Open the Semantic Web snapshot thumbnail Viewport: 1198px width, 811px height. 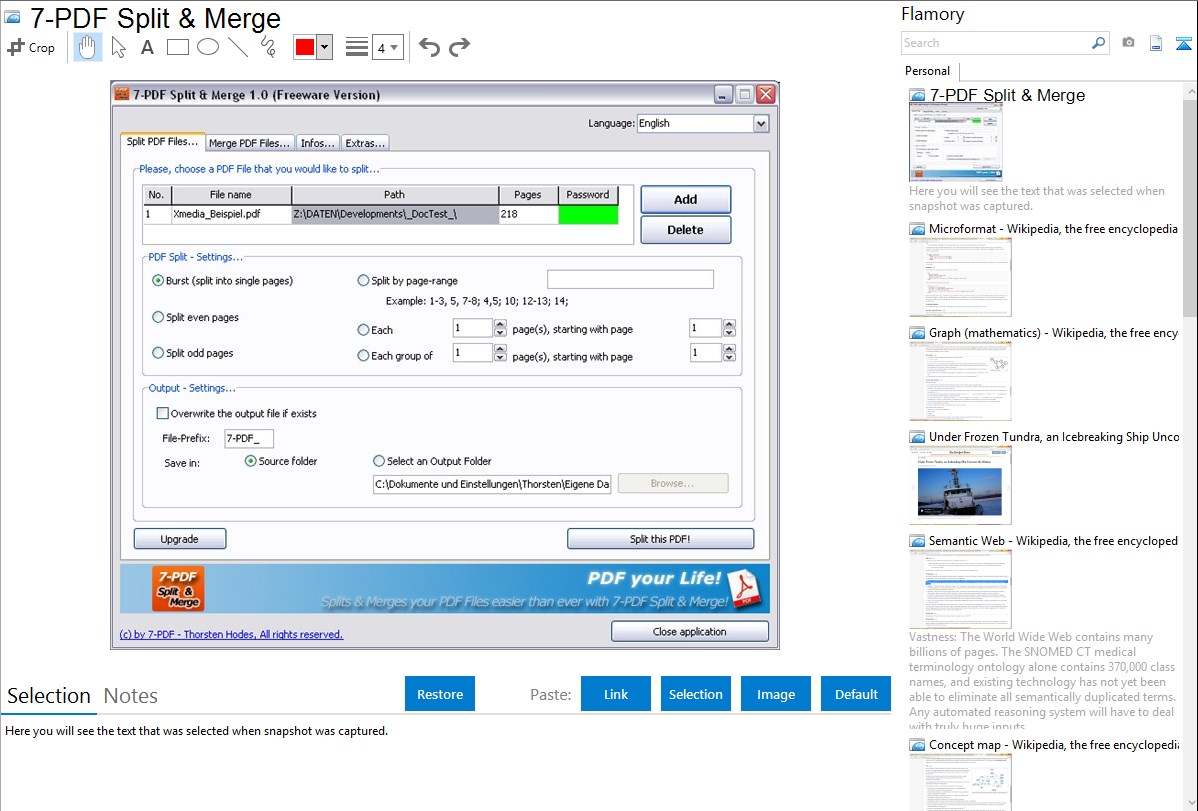[960, 589]
